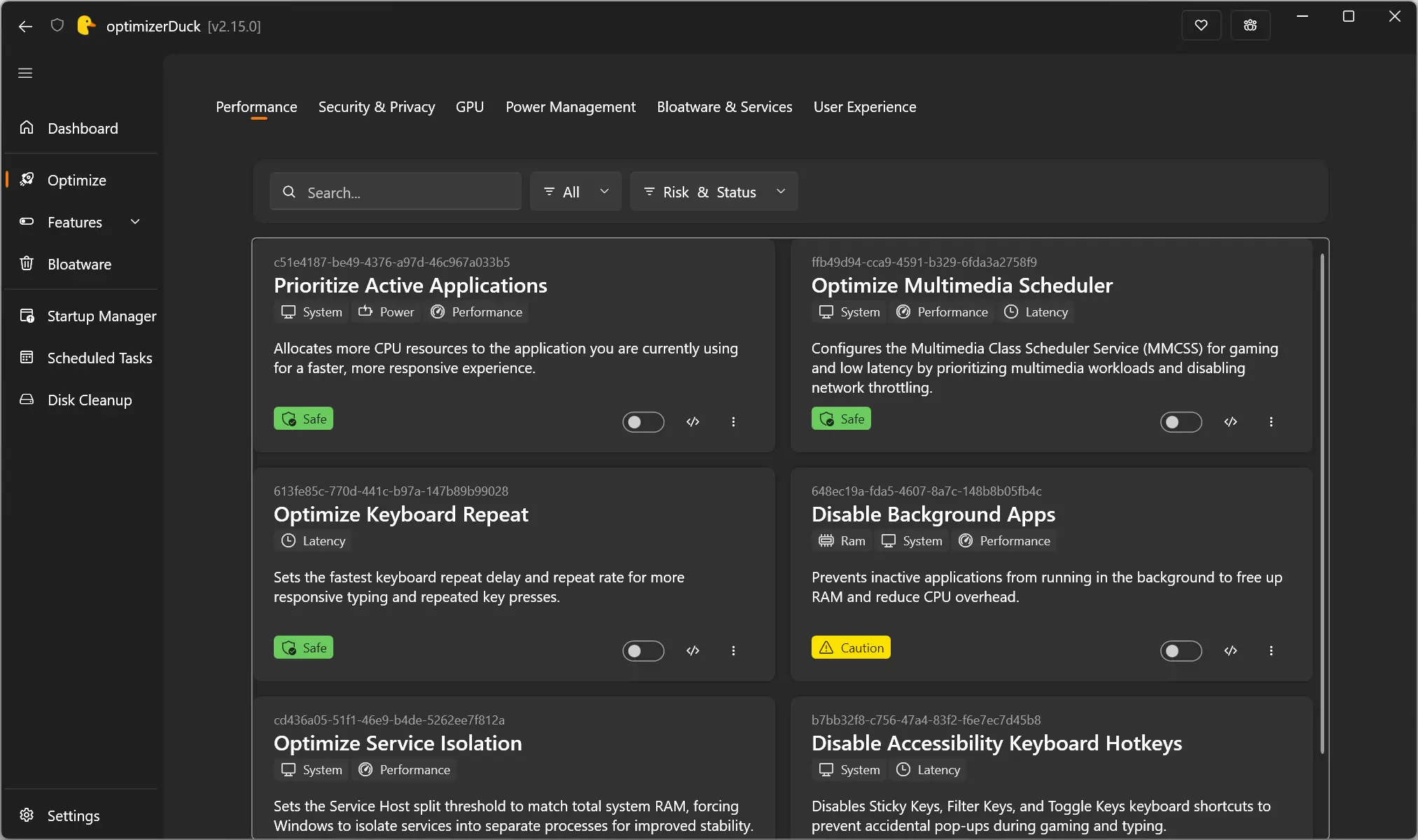1418x840 pixels.
Task: Select ID text c51e4187-be49-4376-a97d-46c967a033b5
Action: [391, 262]
